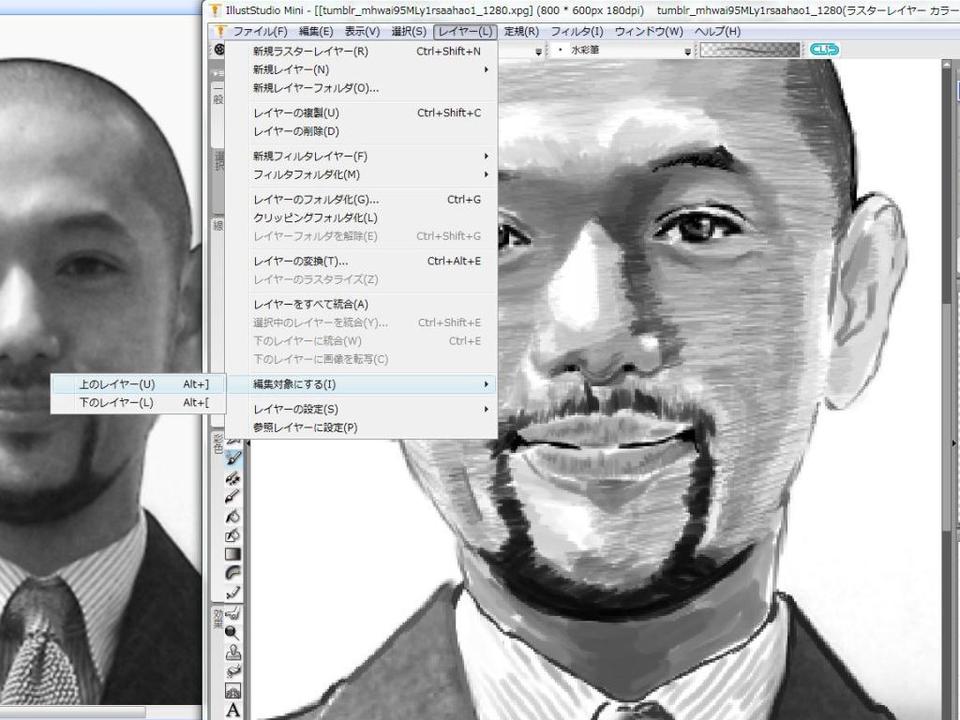The width and height of the screenshot is (960, 720).
Task: Select the eyedropper tool
Action: [233, 592]
